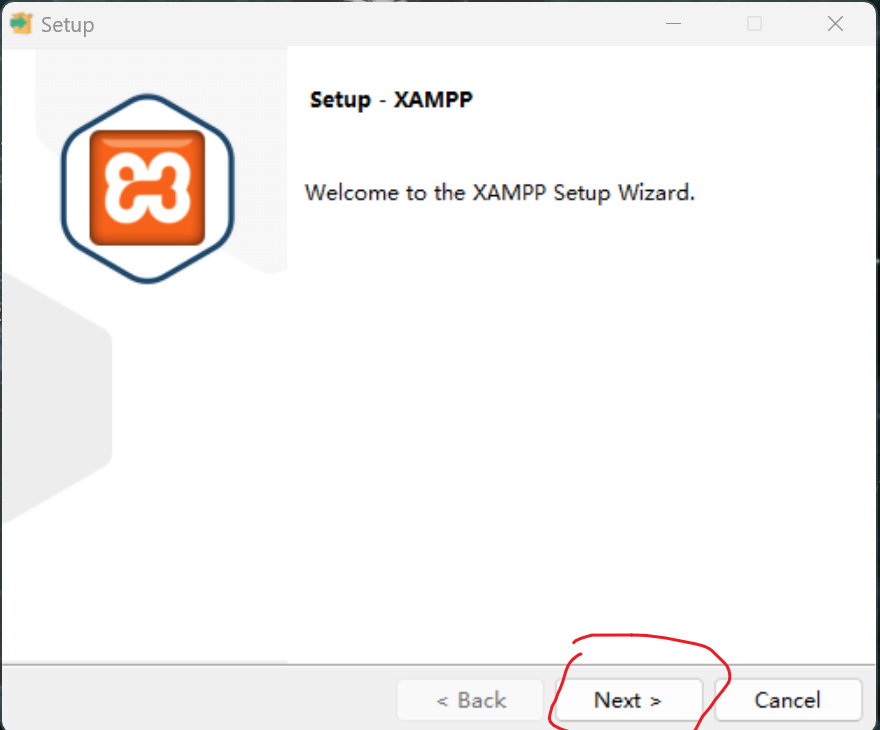Click the Cancel button

[x=788, y=700]
